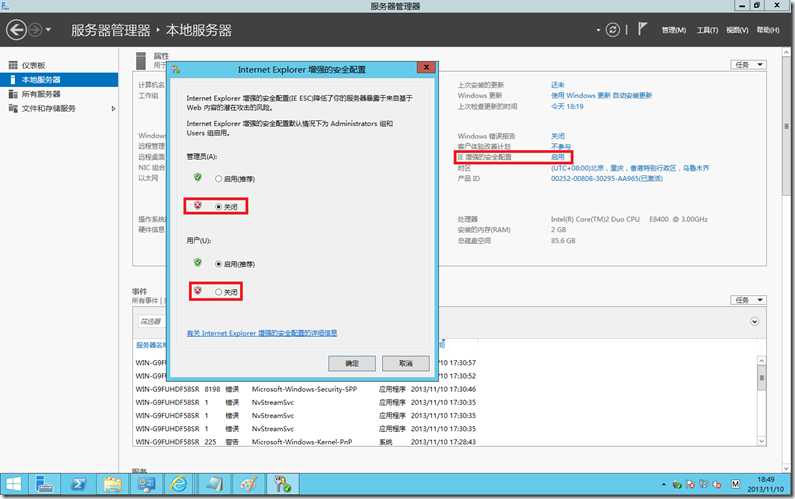The height and width of the screenshot is (499, 795).
Task: Click the product ID 00252-00806-30295 link
Action: pyautogui.click(x=607, y=179)
